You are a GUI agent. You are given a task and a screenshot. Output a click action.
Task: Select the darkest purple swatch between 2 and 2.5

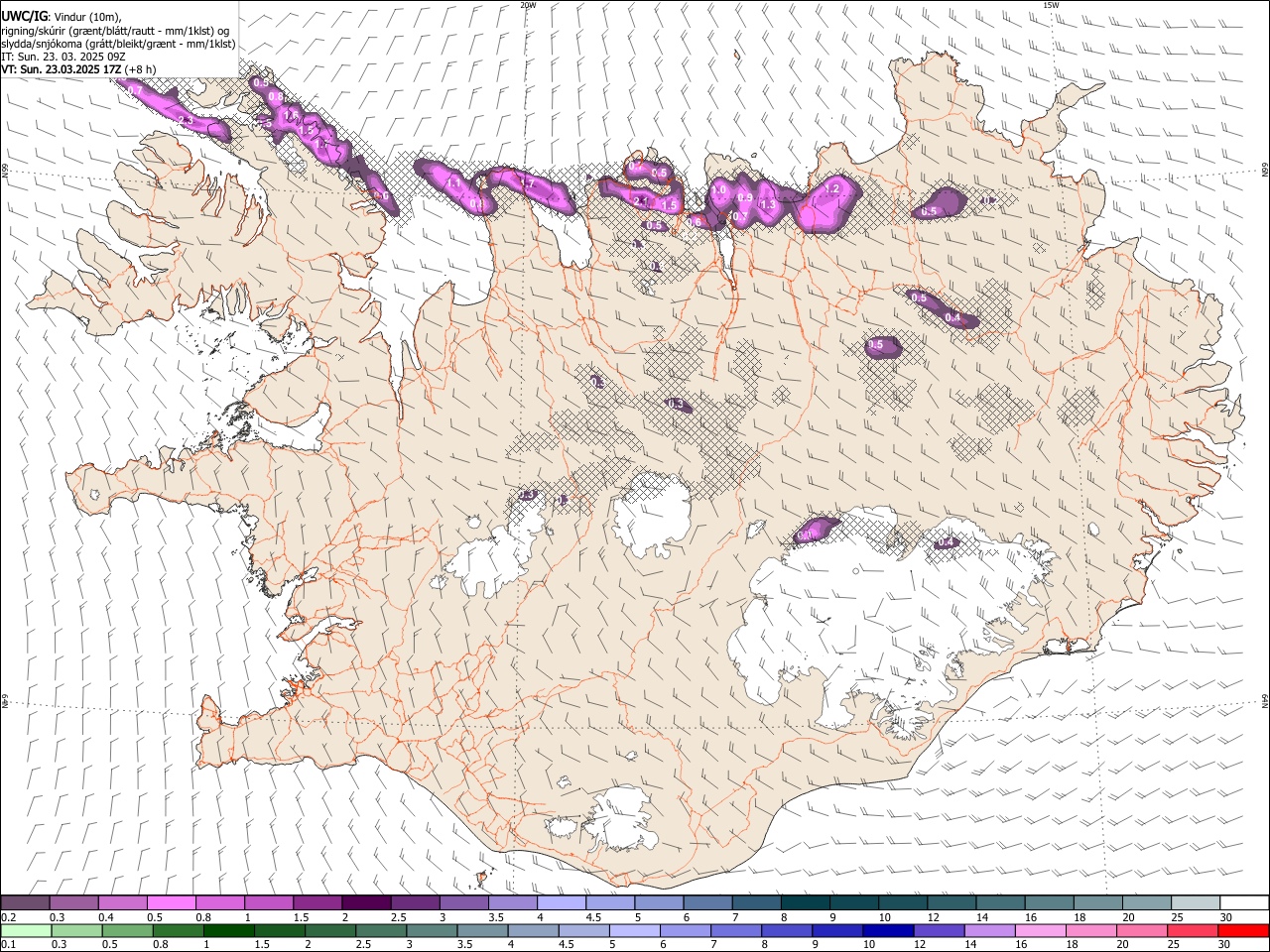pos(365,902)
